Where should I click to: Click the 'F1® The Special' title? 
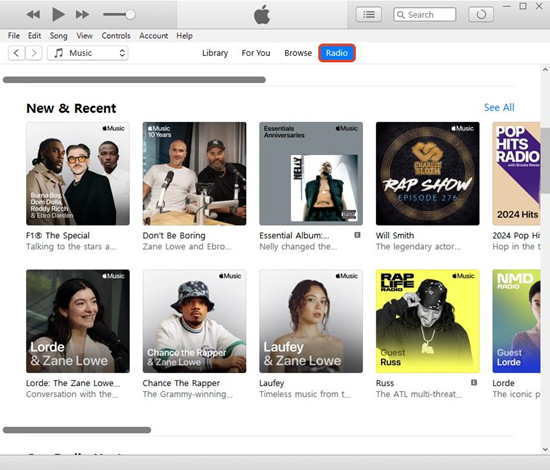point(58,235)
